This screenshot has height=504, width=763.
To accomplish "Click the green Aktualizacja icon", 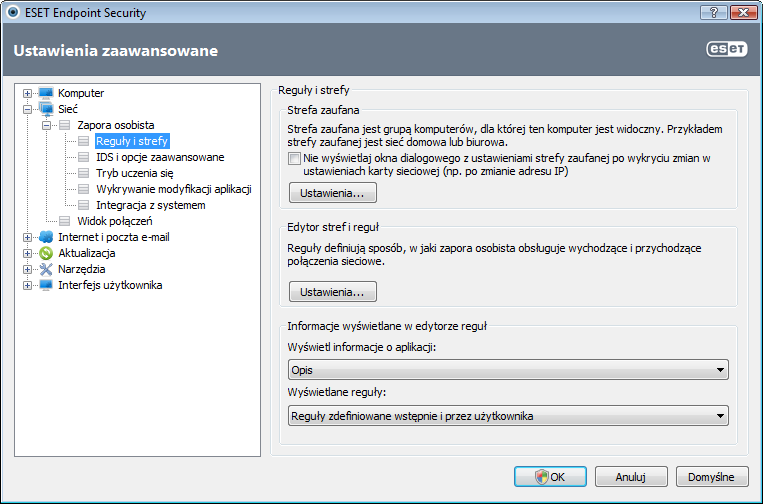I will tap(46, 253).
